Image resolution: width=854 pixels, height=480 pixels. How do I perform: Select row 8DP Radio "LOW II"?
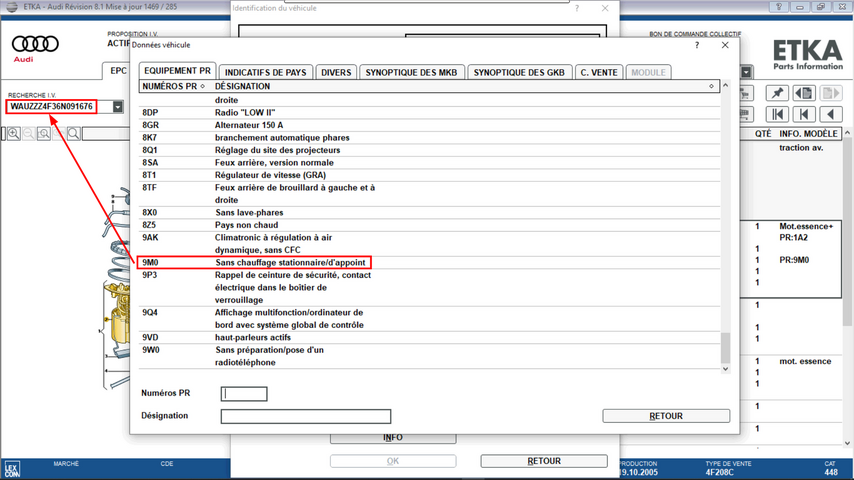429,113
